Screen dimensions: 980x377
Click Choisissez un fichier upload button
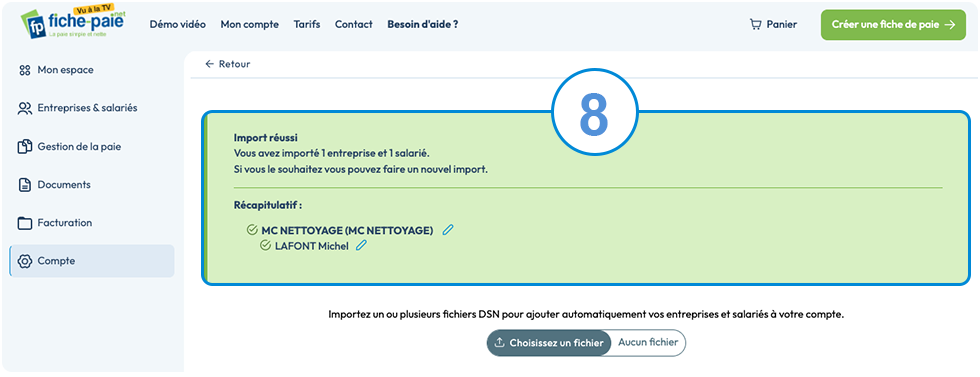point(549,343)
